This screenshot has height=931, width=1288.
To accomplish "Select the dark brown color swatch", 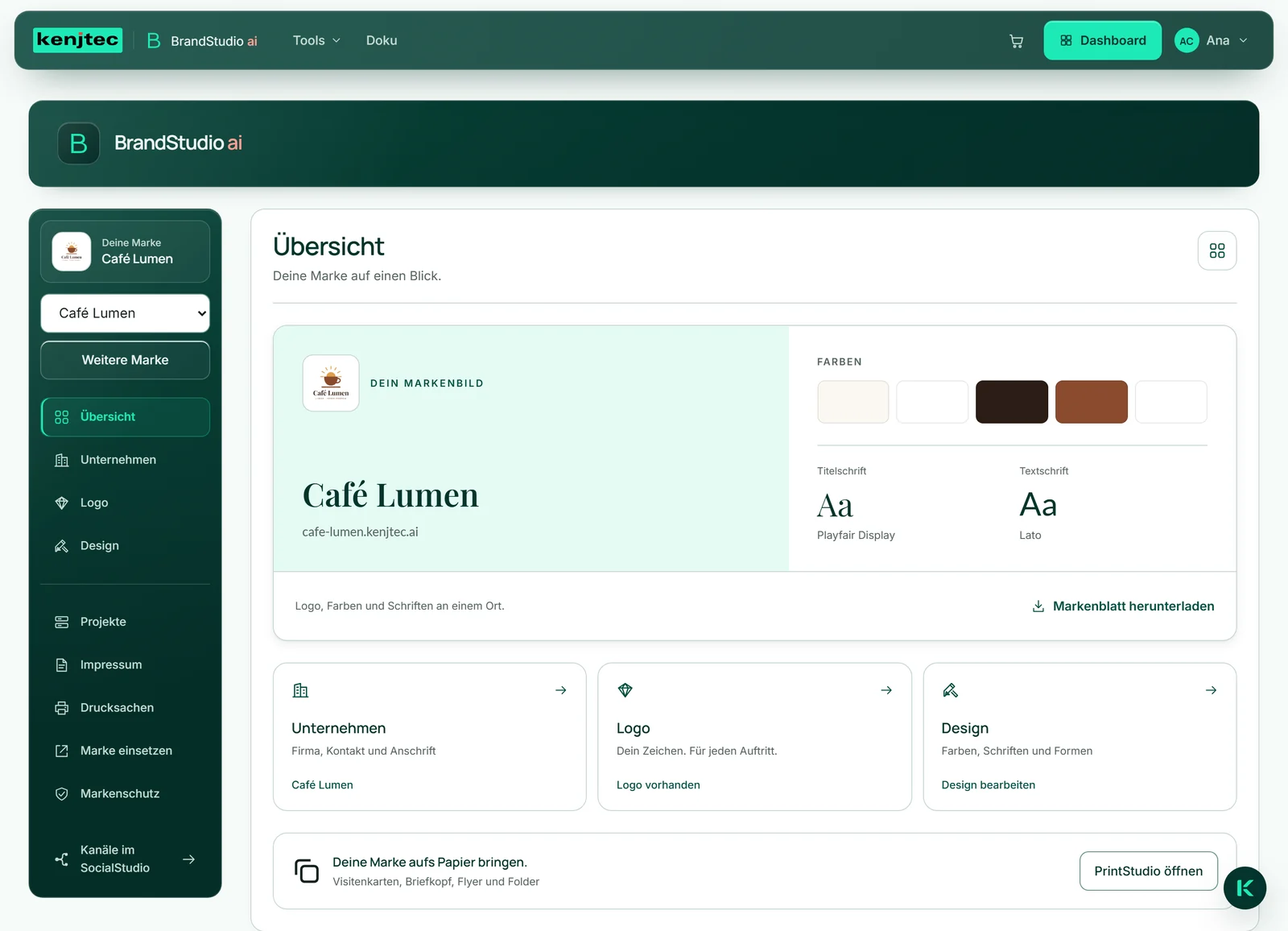I will coord(1012,402).
